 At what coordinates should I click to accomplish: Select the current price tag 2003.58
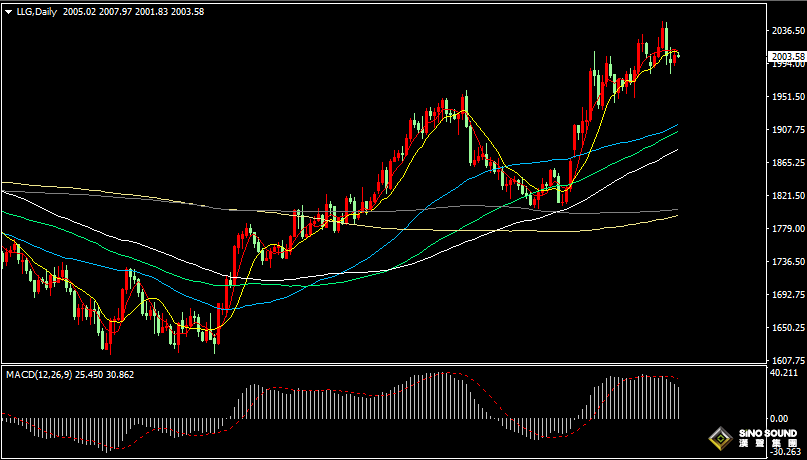[787, 56]
